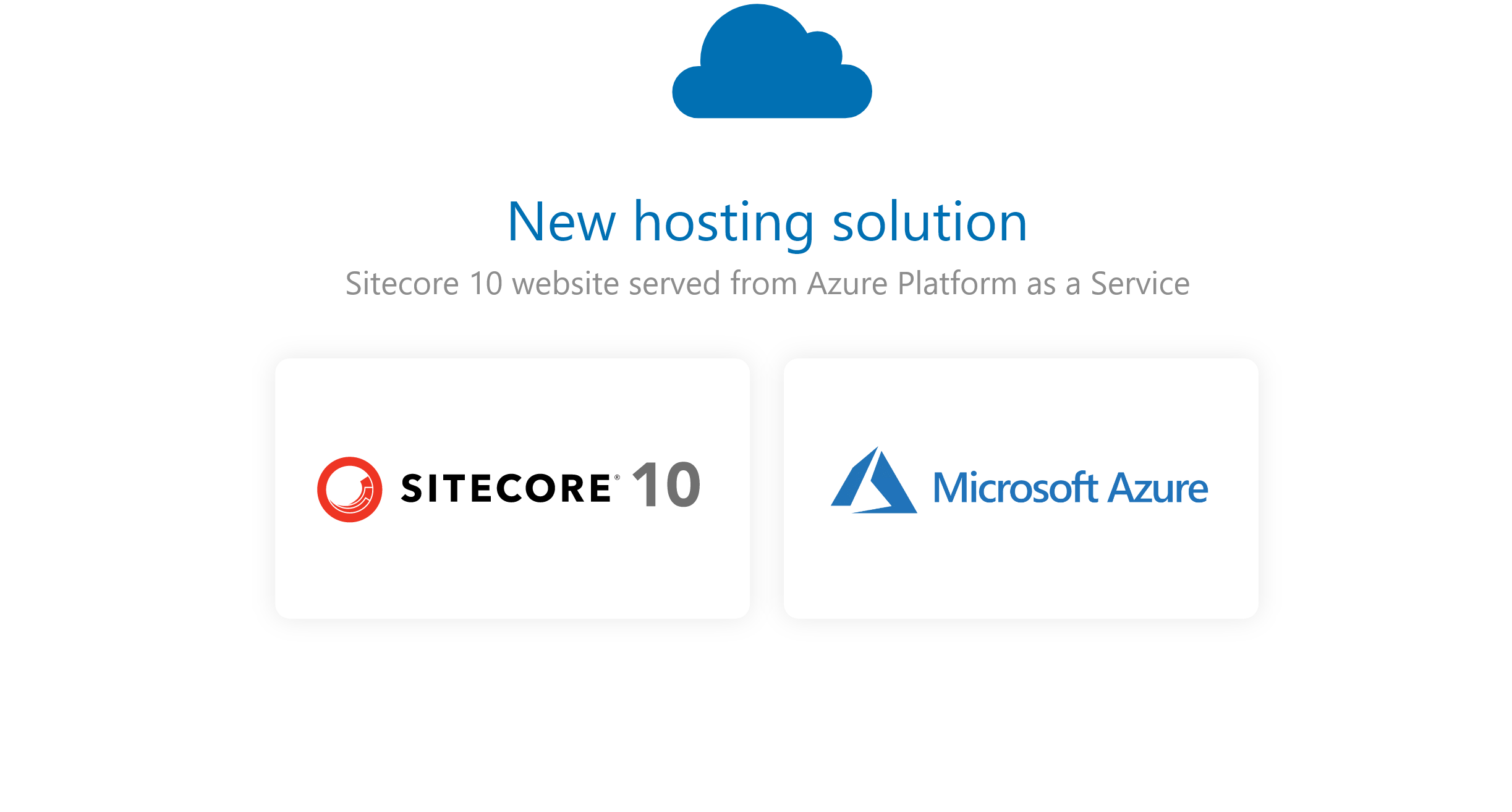Viewport: 1512px width, 812px height.
Task: Click the grey number 10
Action: [666, 485]
